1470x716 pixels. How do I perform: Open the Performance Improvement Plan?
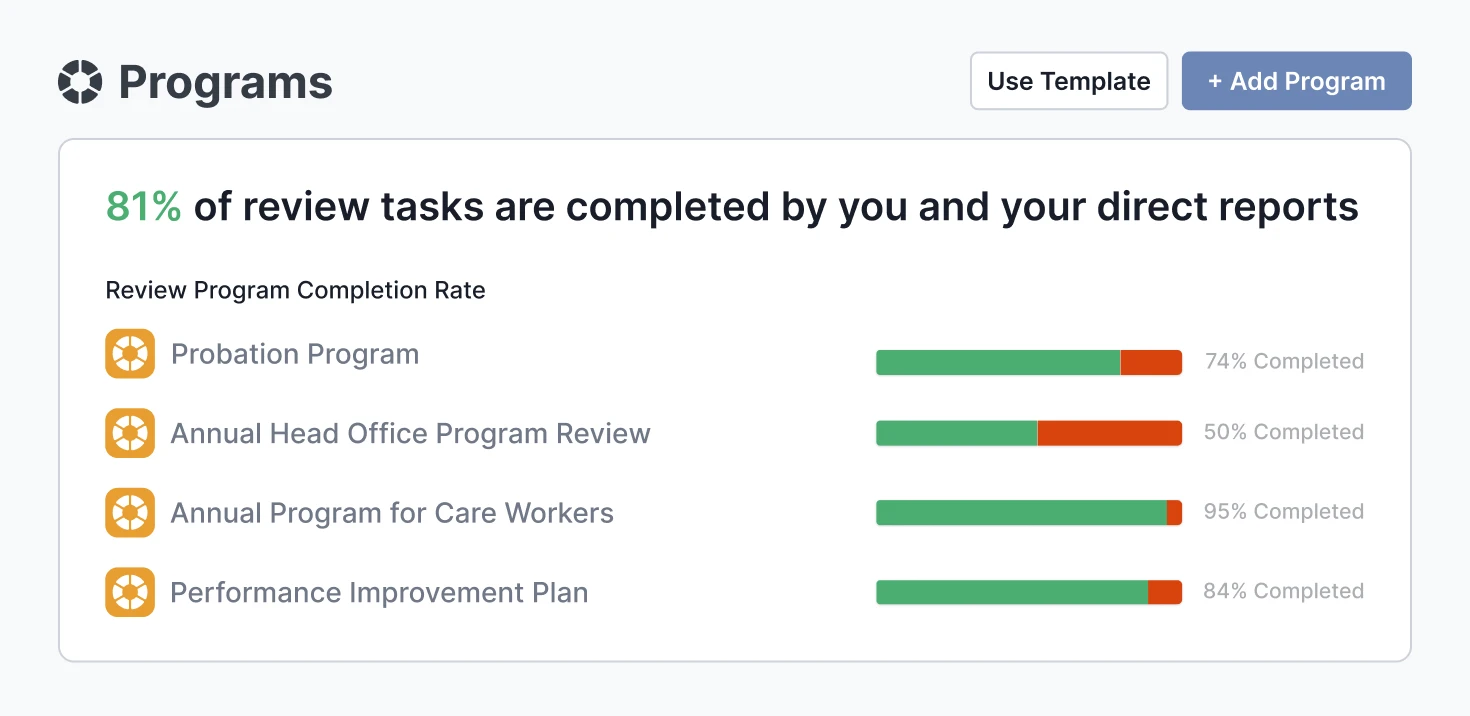click(378, 592)
